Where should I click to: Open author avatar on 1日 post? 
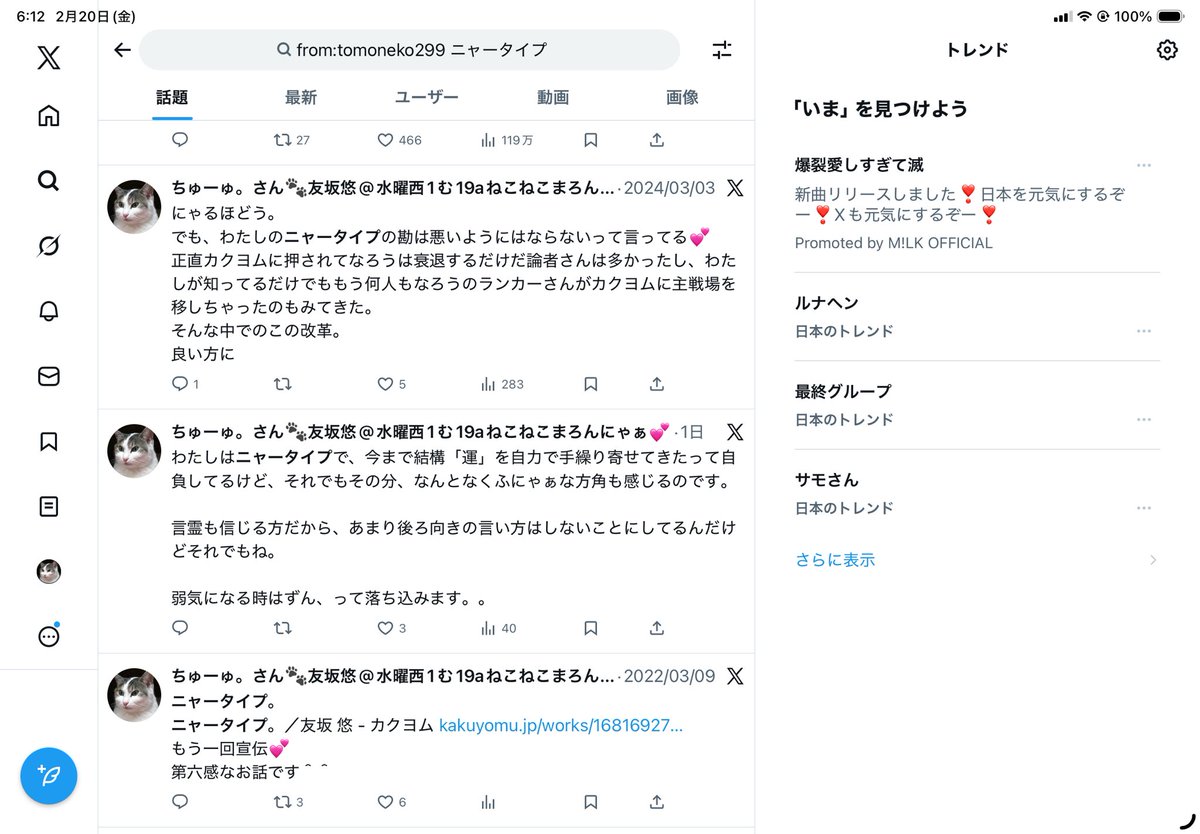point(134,451)
